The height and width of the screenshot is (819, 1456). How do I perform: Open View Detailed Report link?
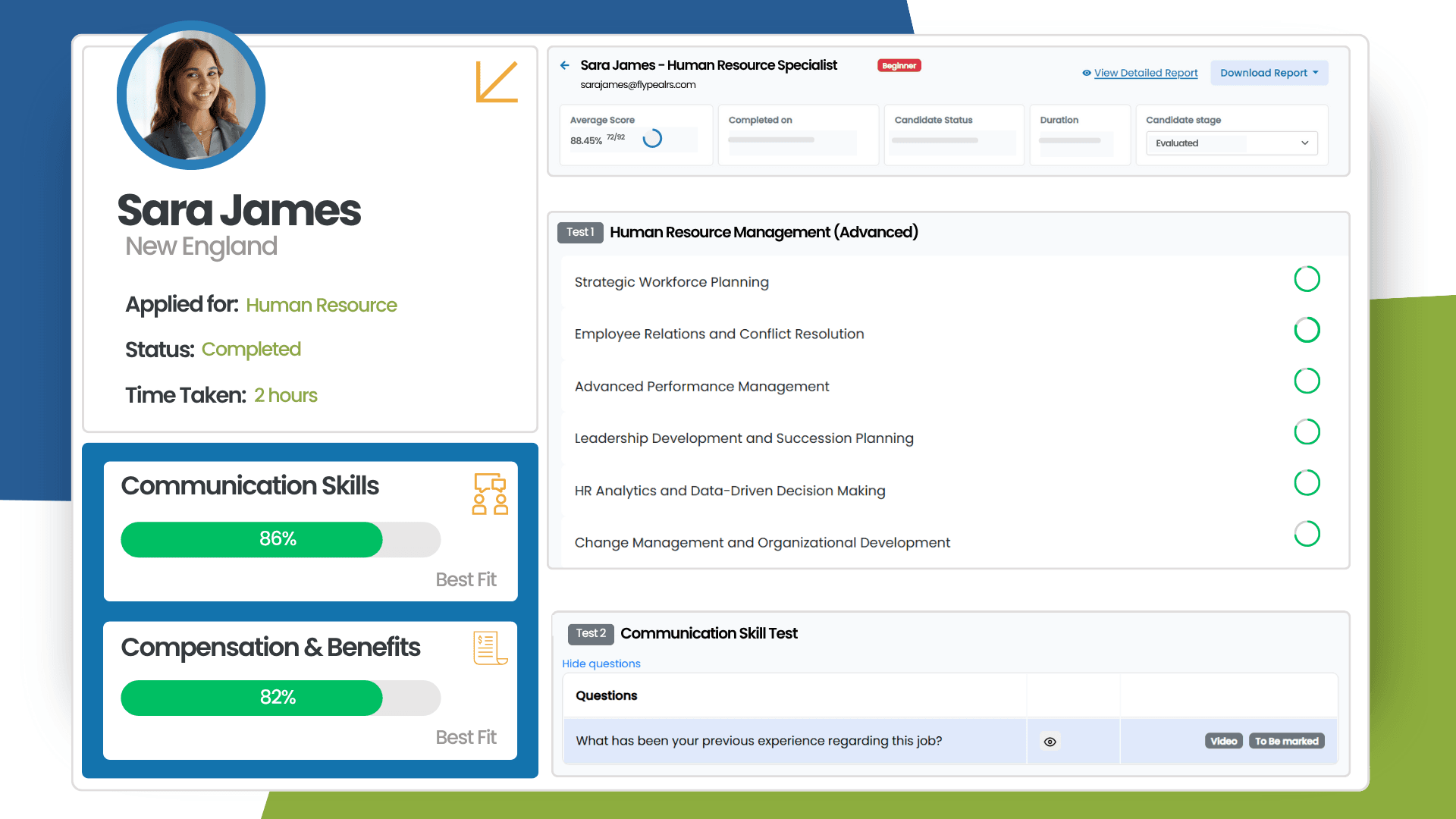1146,73
